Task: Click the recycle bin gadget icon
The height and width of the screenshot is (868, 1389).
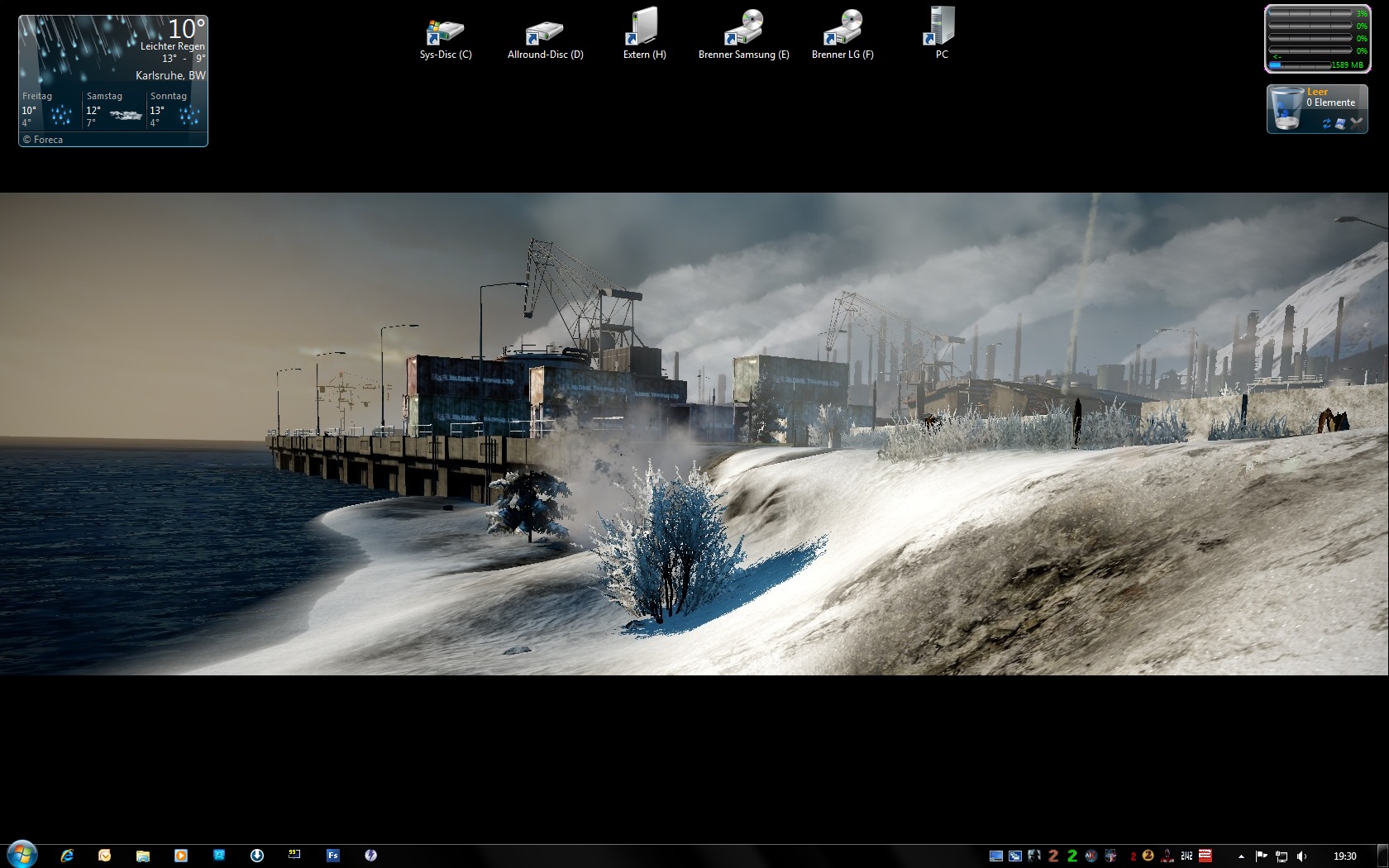Action: 1286,108
